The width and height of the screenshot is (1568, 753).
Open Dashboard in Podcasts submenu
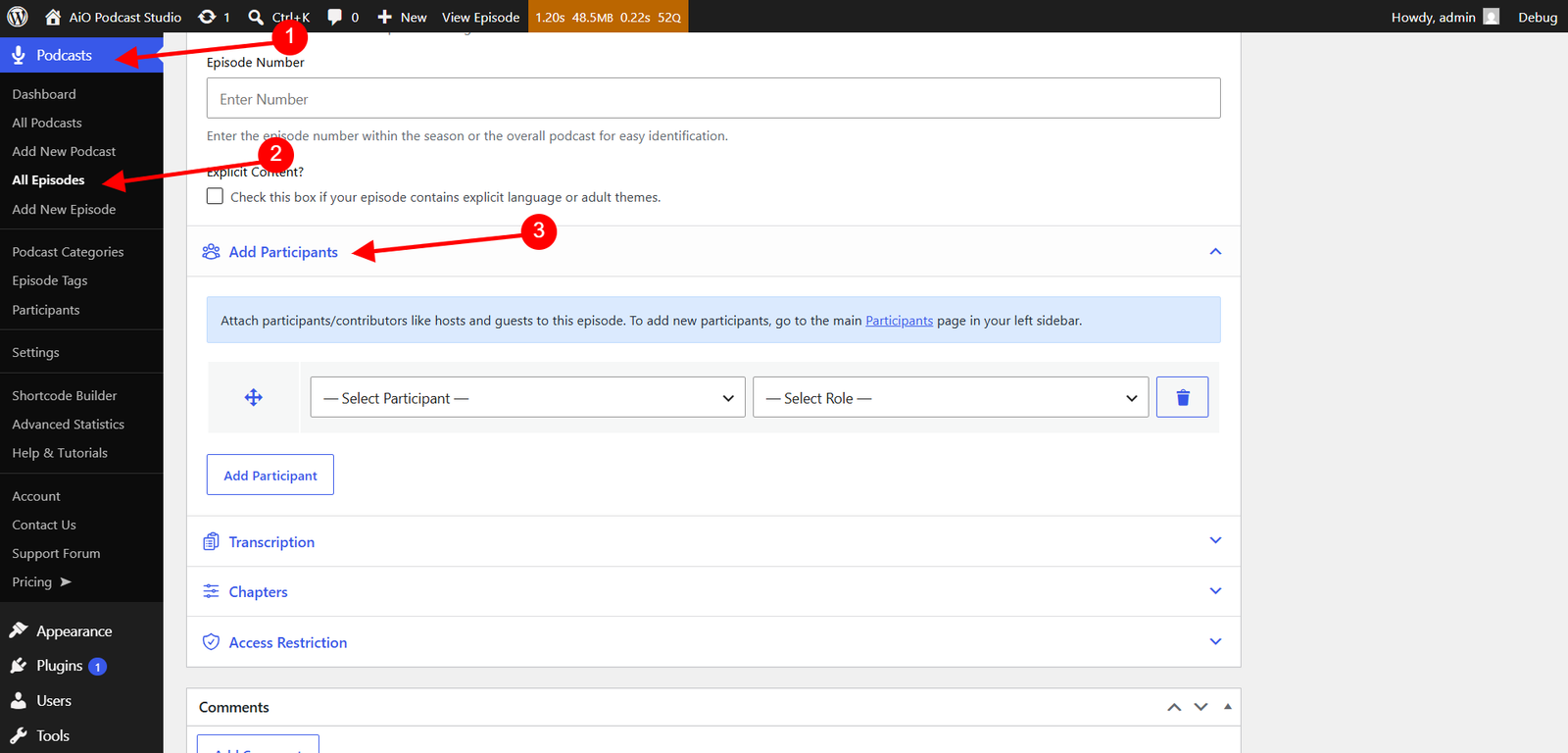coord(44,94)
